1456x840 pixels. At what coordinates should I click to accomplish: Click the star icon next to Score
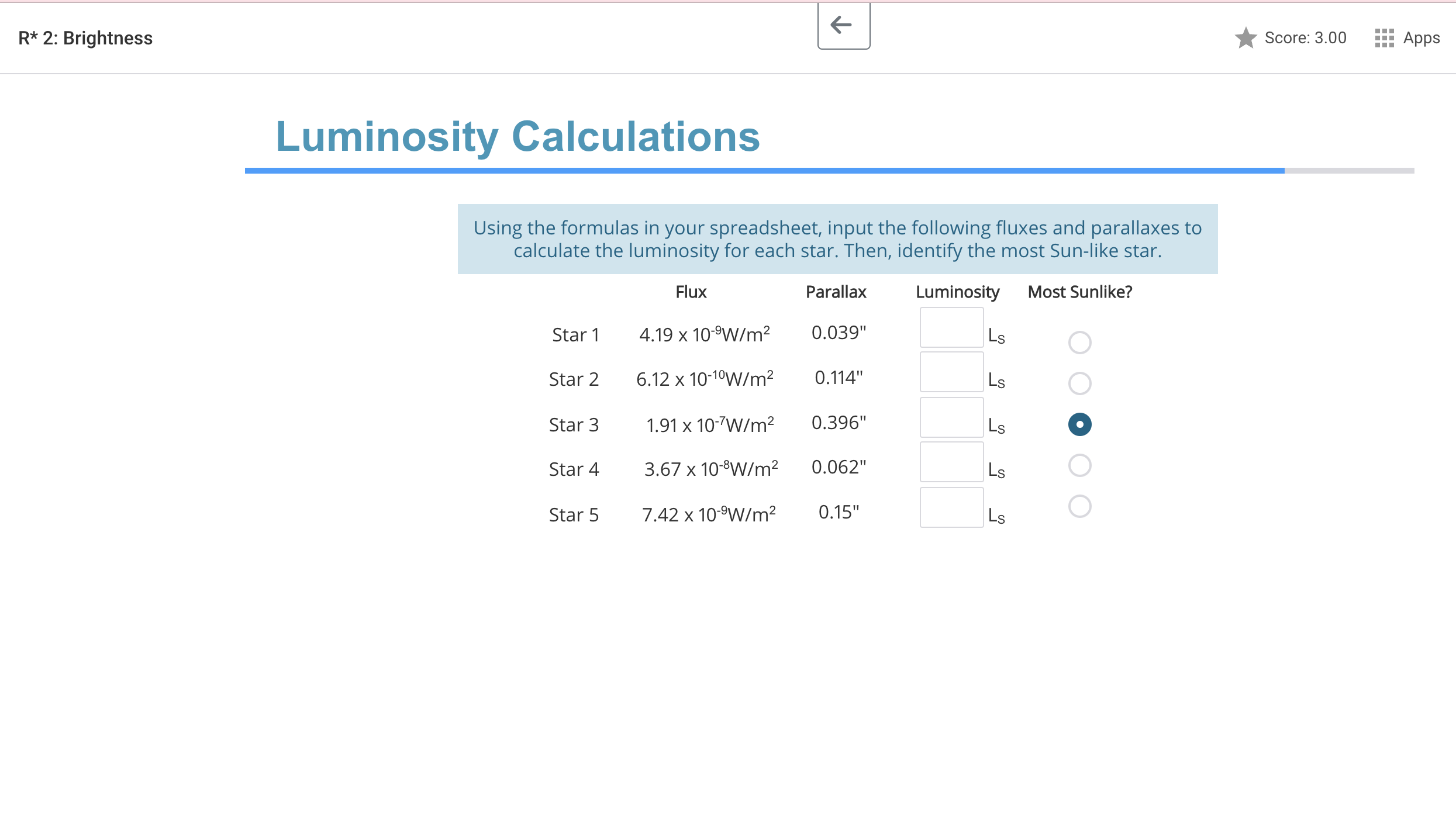click(x=1245, y=37)
